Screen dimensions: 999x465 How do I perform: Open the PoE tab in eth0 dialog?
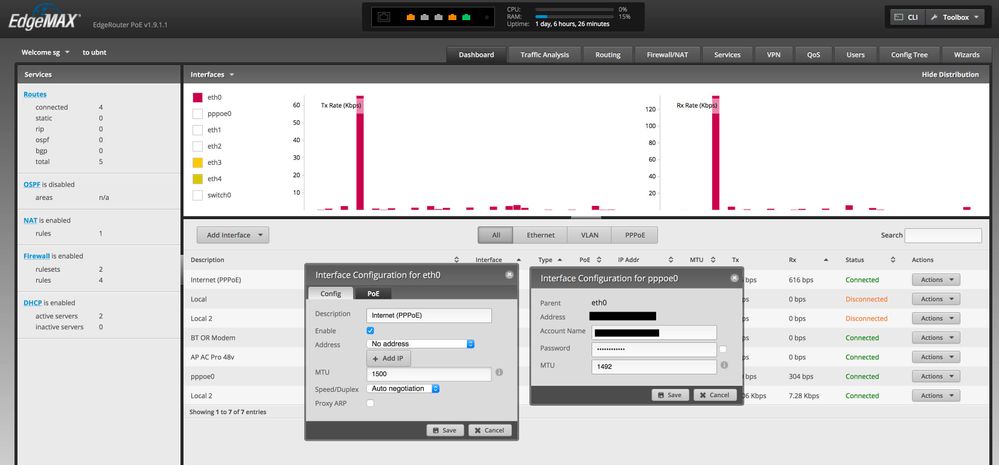tap(373, 294)
